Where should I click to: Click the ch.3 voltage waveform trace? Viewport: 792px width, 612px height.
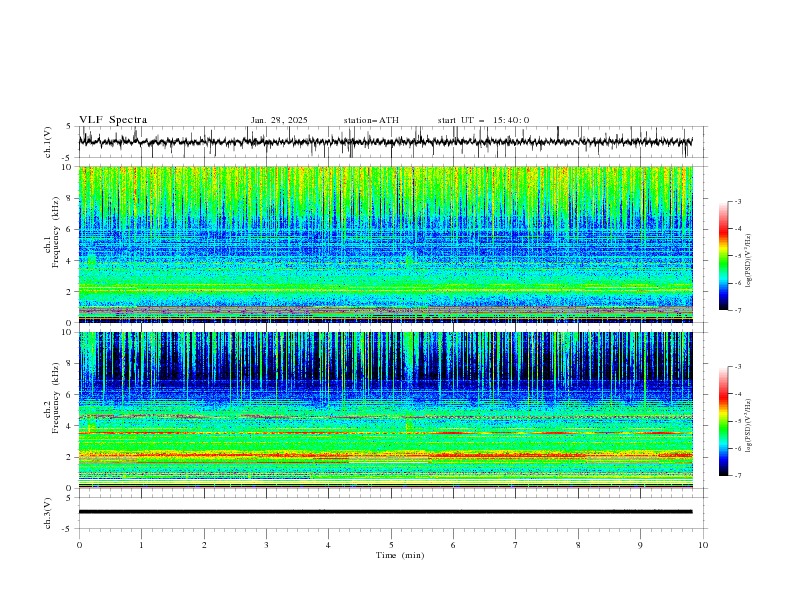pyautogui.click(x=385, y=512)
